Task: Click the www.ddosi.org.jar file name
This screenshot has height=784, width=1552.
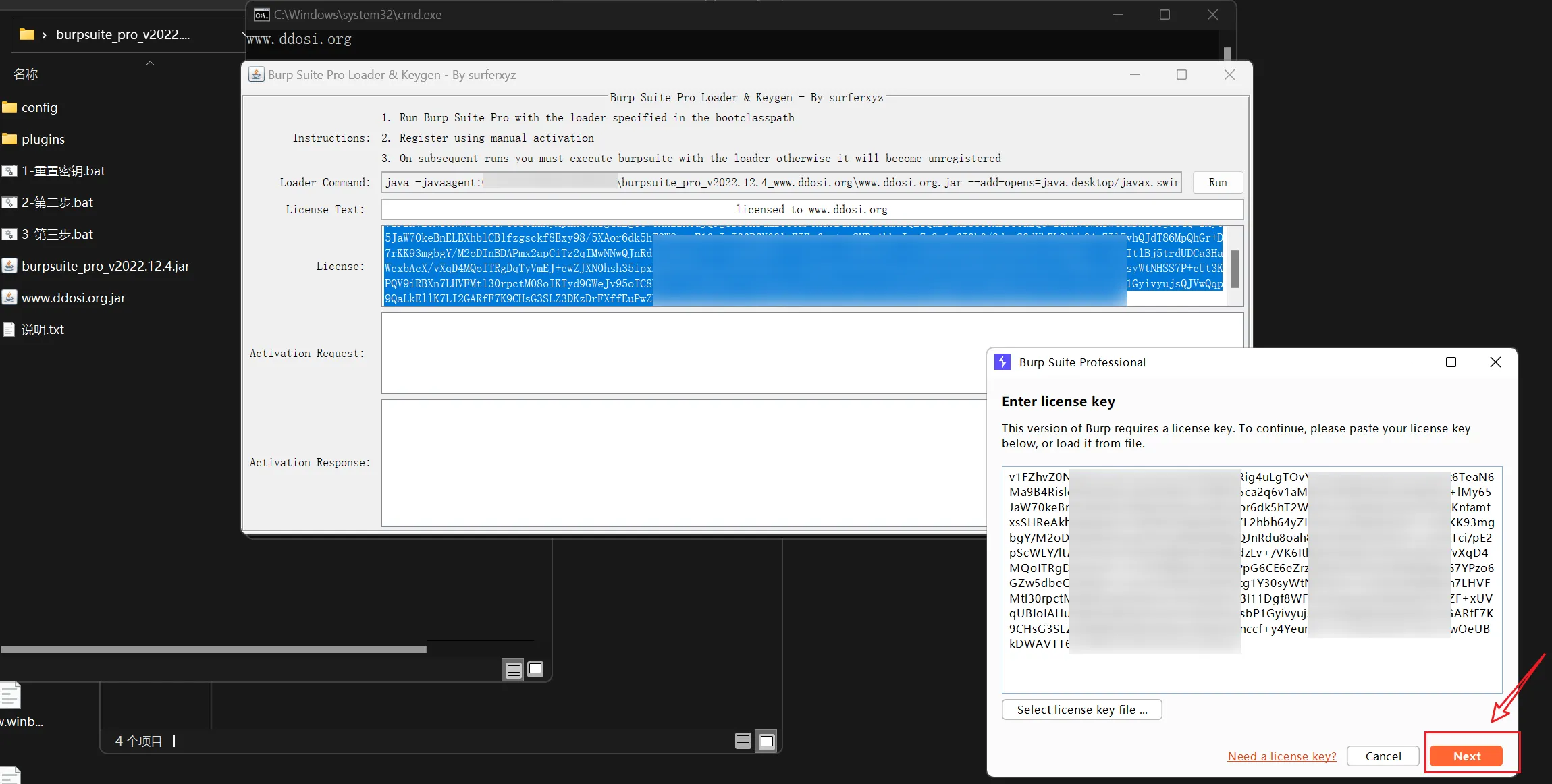Action: pyautogui.click(x=74, y=298)
